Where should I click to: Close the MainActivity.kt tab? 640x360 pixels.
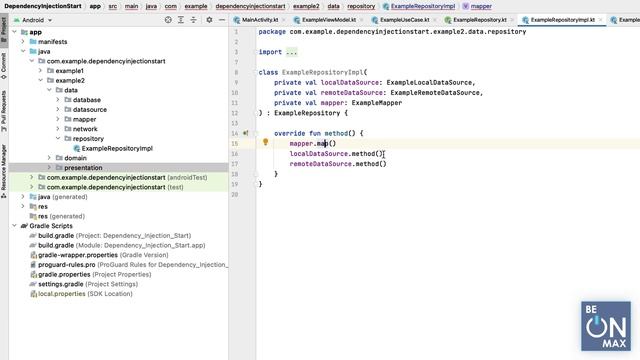coord(284,20)
